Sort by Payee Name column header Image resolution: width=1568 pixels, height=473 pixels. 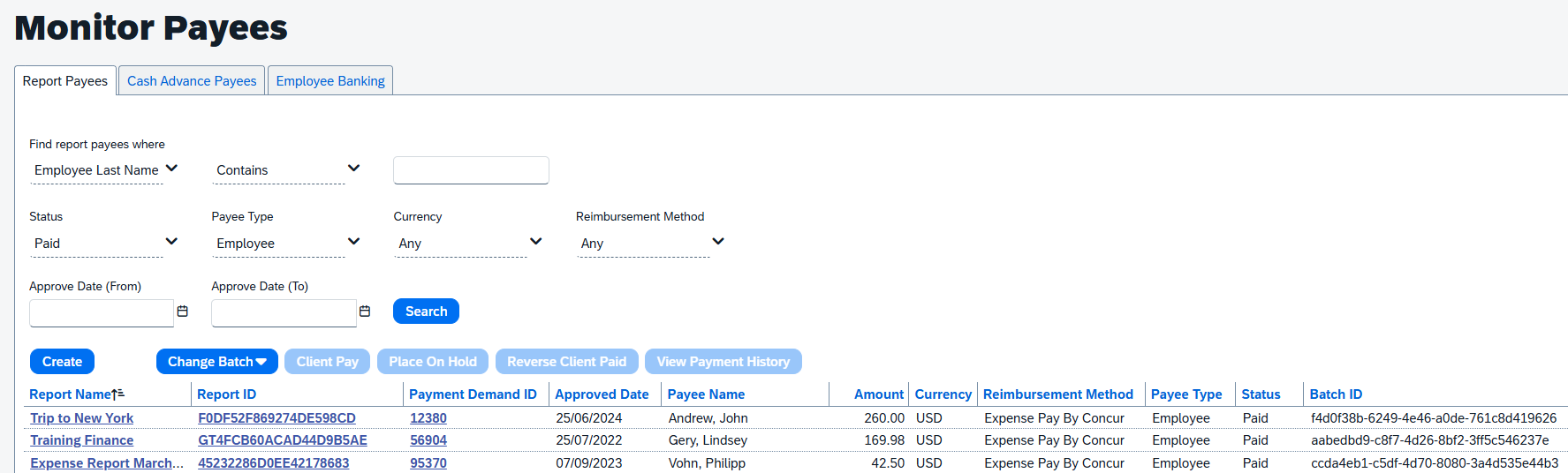pyautogui.click(x=706, y=394)
